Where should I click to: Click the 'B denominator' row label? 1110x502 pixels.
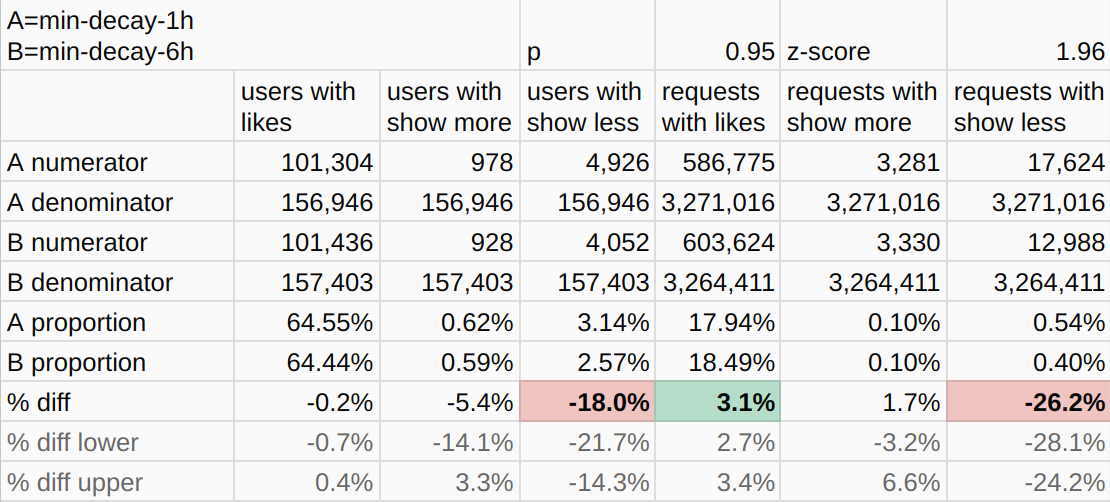(x=117, y=282)
